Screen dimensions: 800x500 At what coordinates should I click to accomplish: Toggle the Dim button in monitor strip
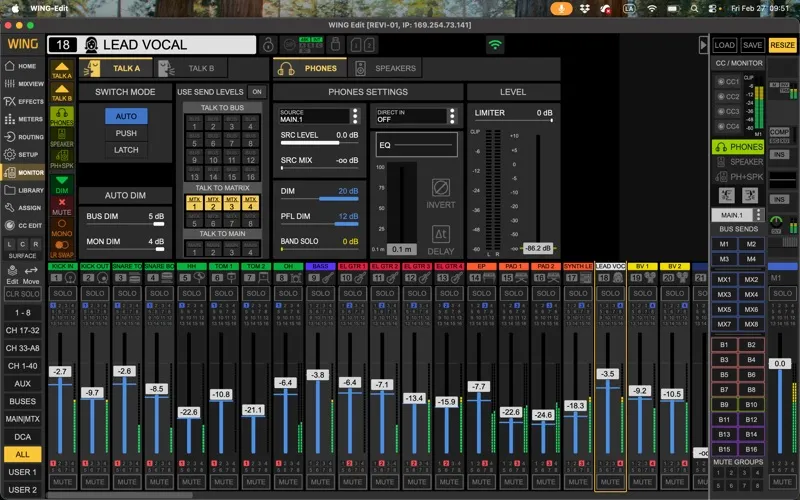pyautogui.click(x=62, y=185)
